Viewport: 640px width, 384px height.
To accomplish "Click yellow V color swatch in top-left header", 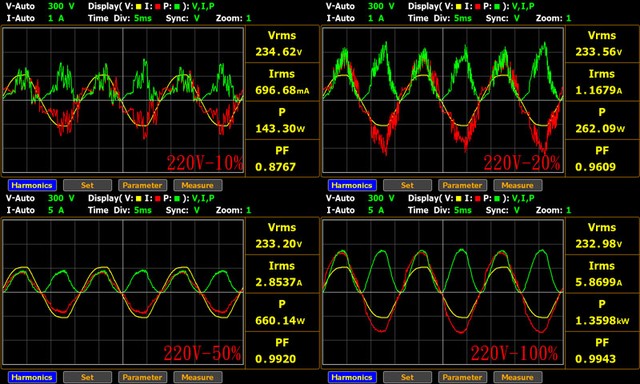I will pos(139,7).
